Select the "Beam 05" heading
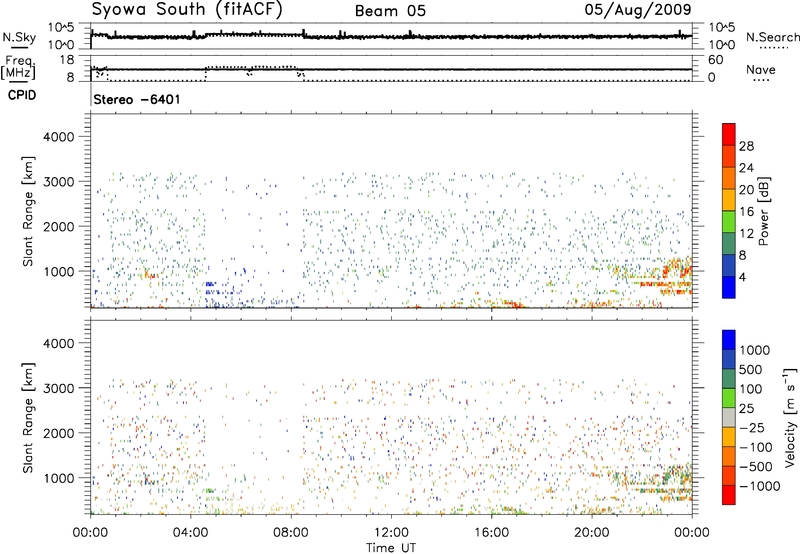Screen dimensions: 800x554 [x=390, y=11]
